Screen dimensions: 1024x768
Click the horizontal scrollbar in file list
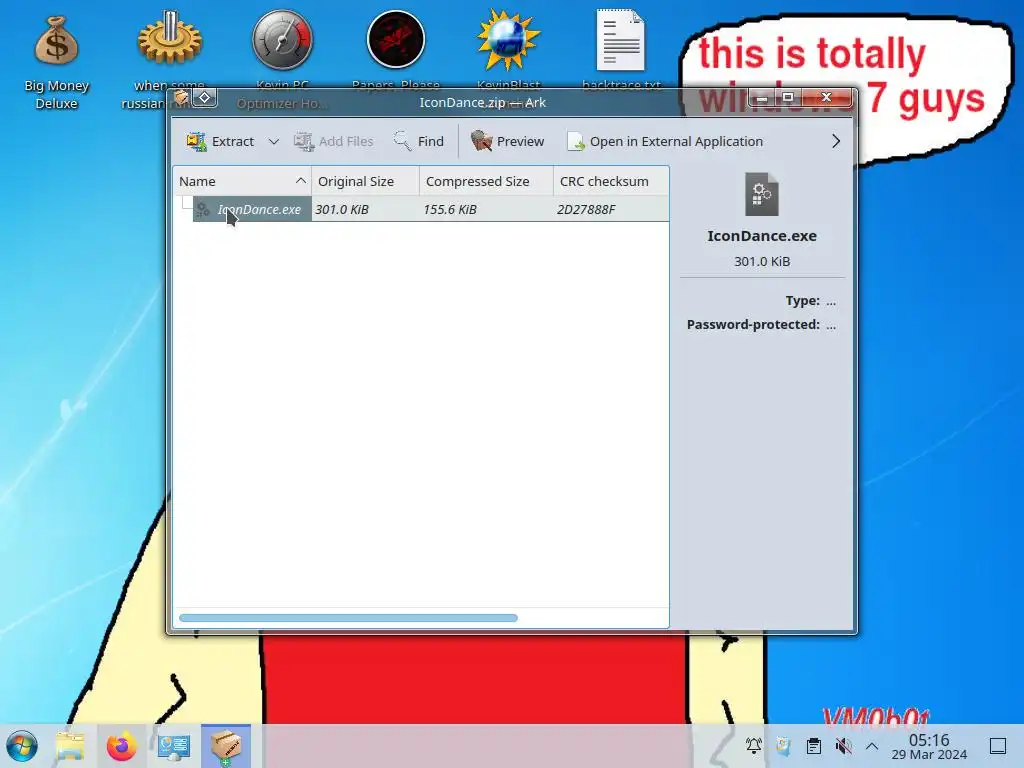click(348, 618)
